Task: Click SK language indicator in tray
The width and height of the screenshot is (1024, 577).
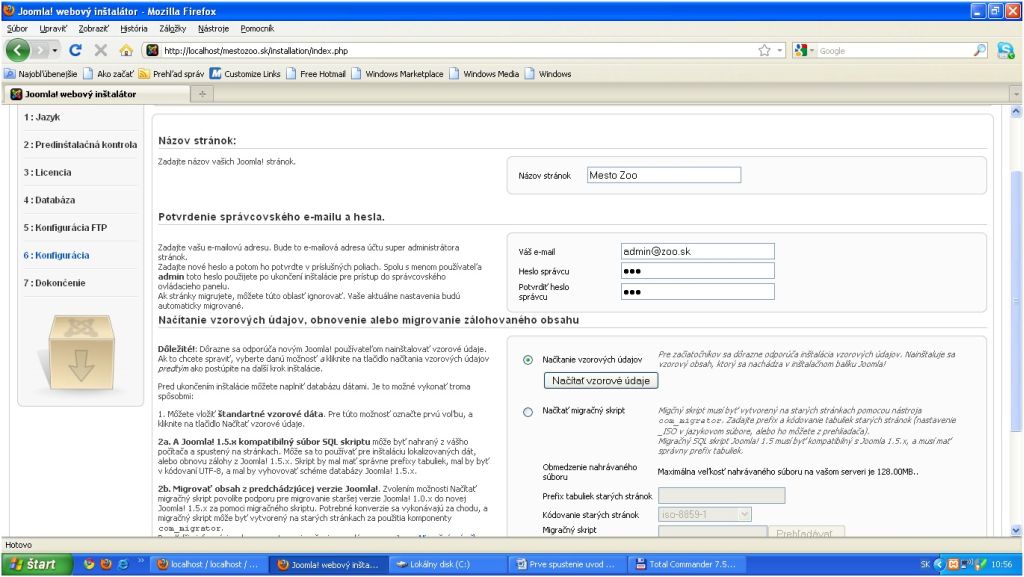Action: click(925, 564)
